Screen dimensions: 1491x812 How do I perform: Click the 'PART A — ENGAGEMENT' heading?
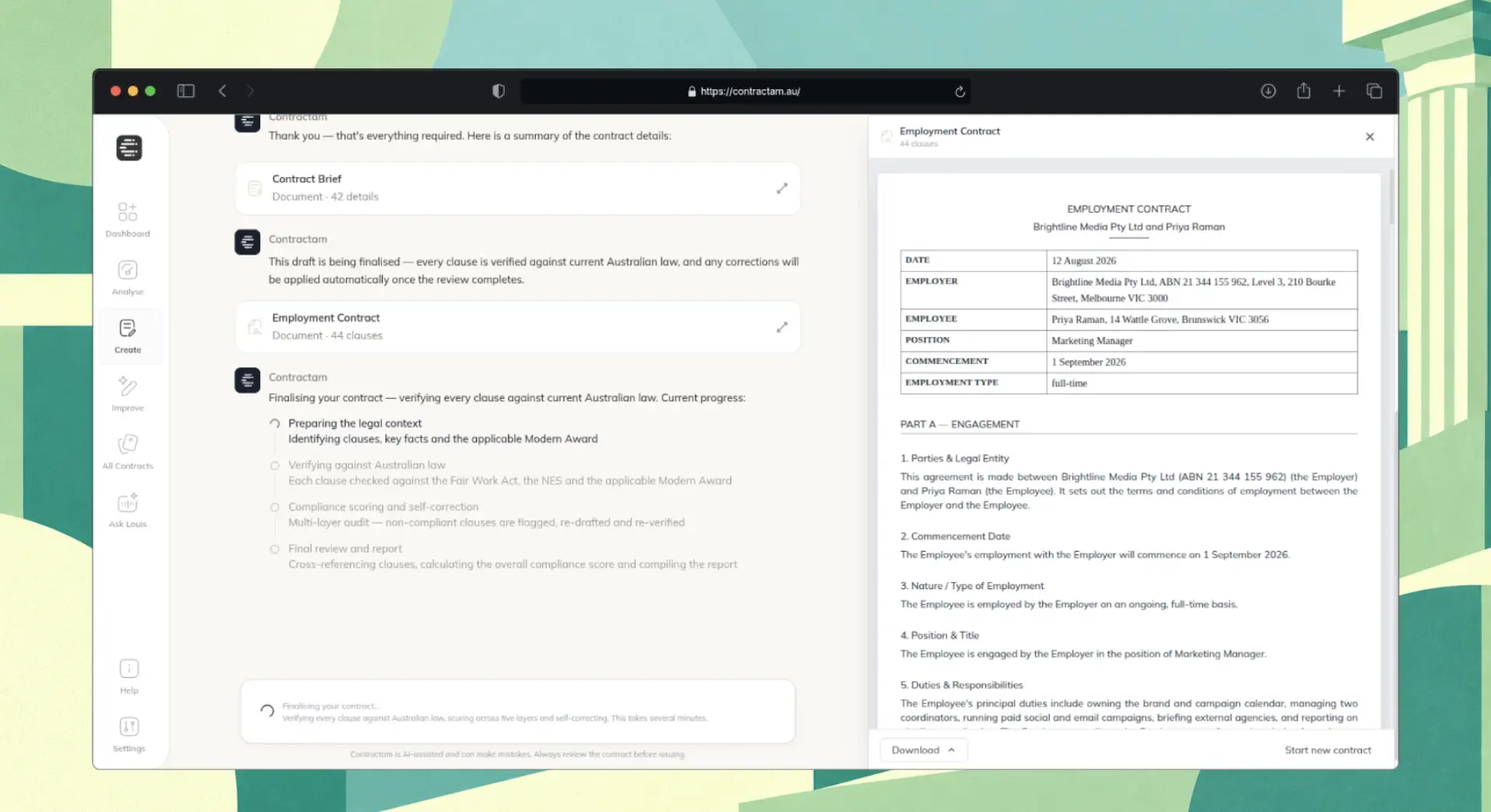tap(960, 424)
